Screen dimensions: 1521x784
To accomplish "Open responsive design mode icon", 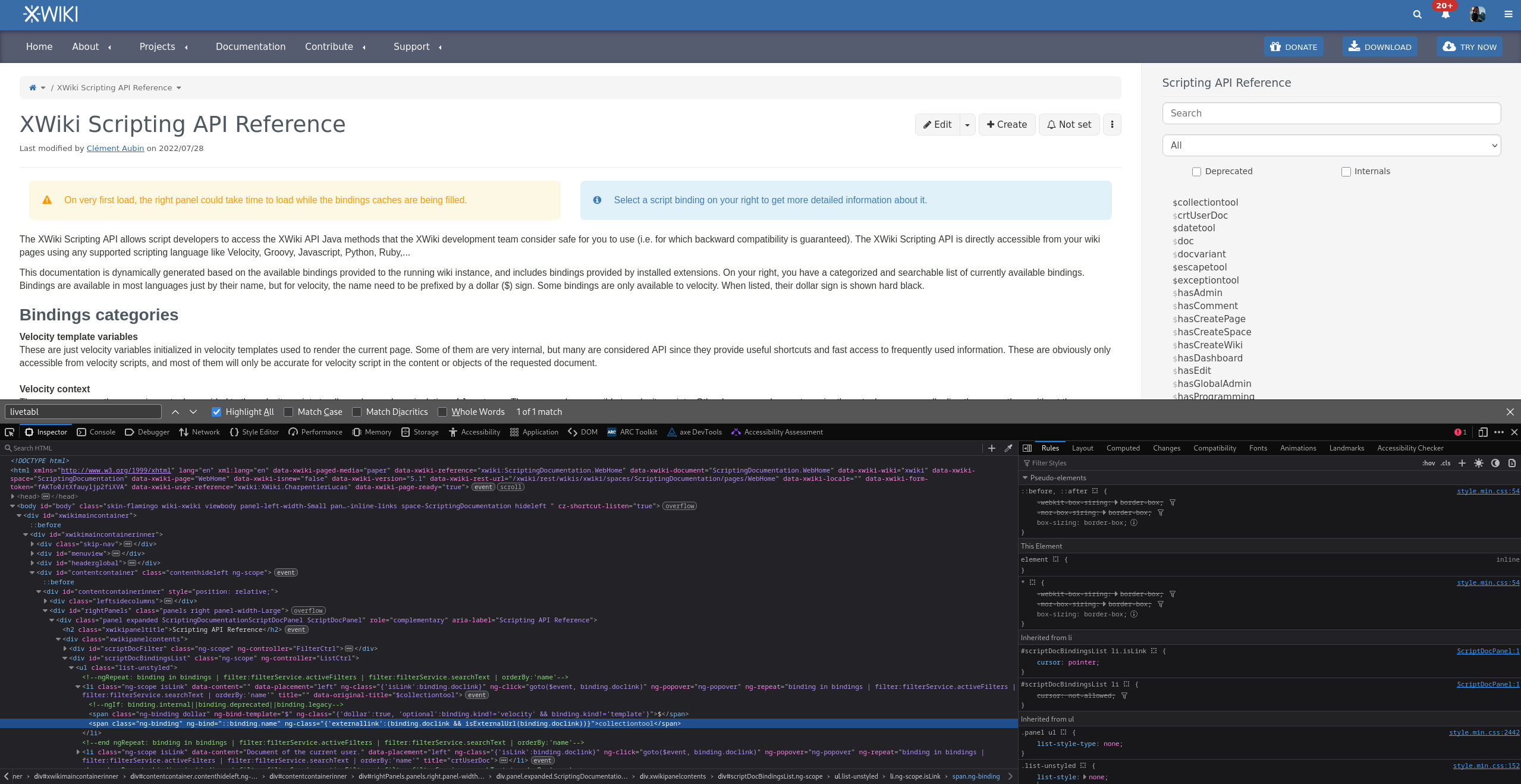I will [1483, 432].
